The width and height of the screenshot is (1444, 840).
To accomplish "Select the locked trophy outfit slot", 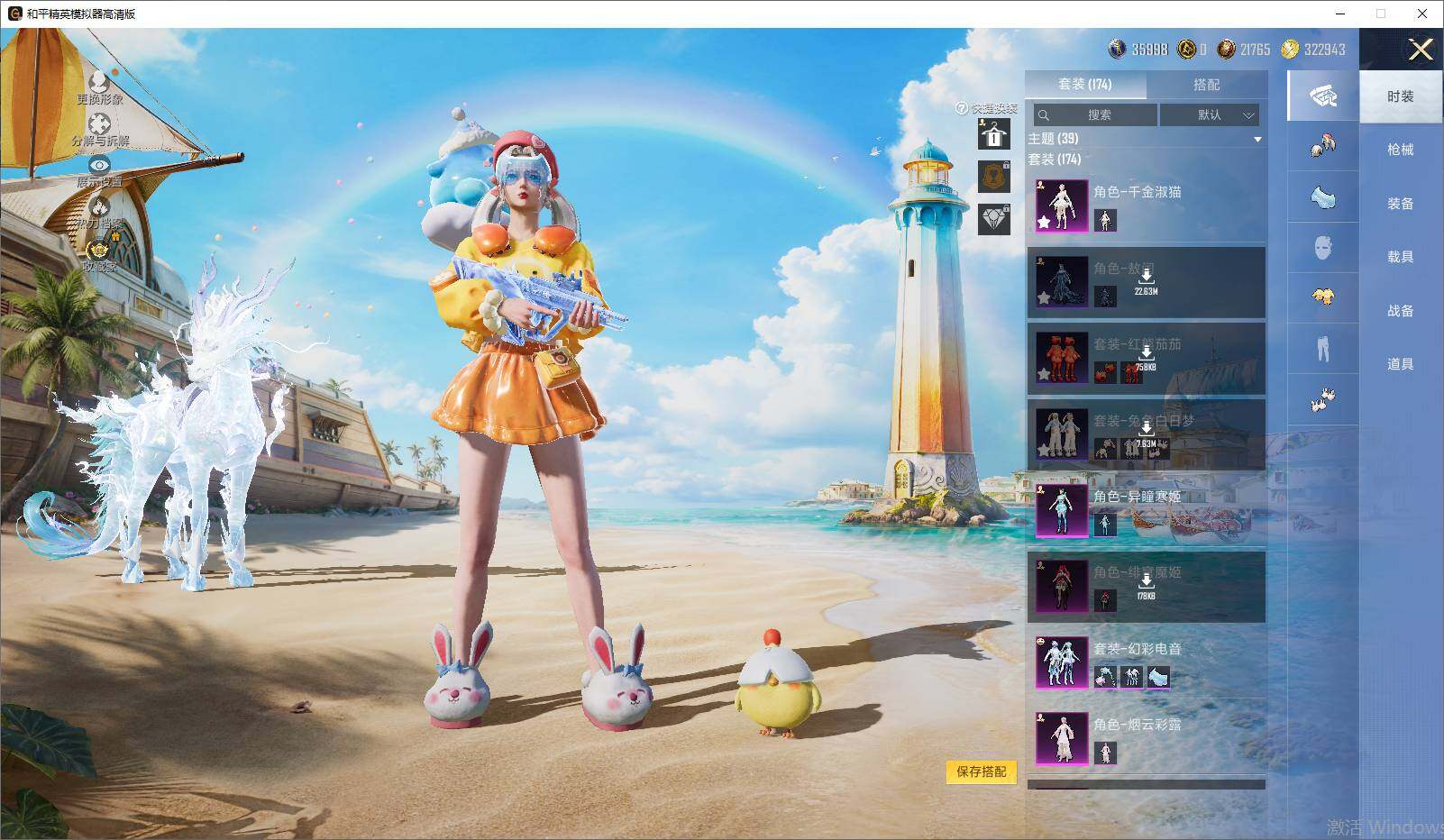I will point(994,177).
